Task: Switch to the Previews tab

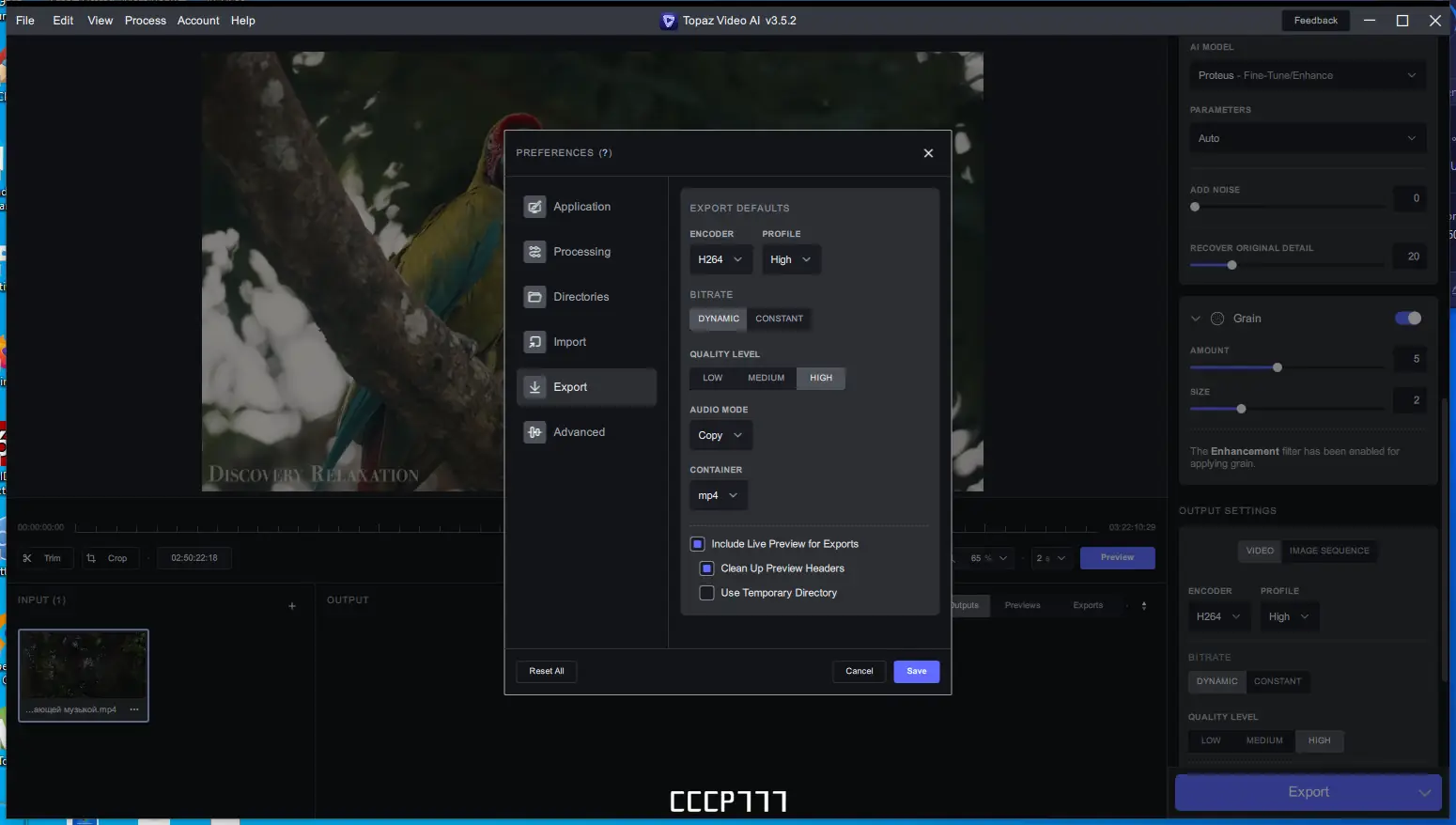Action: (1023, 606)
